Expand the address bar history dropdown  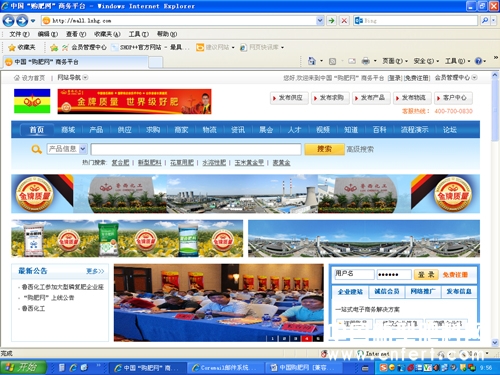pos(320,21)
